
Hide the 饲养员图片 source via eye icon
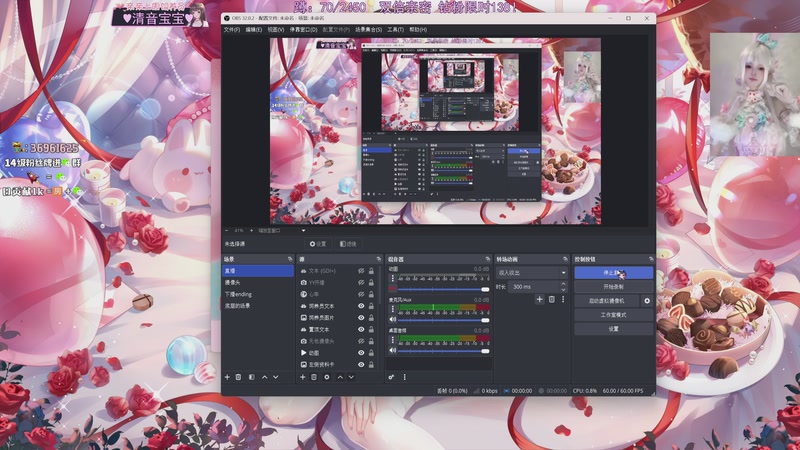(x=361, y=318)
